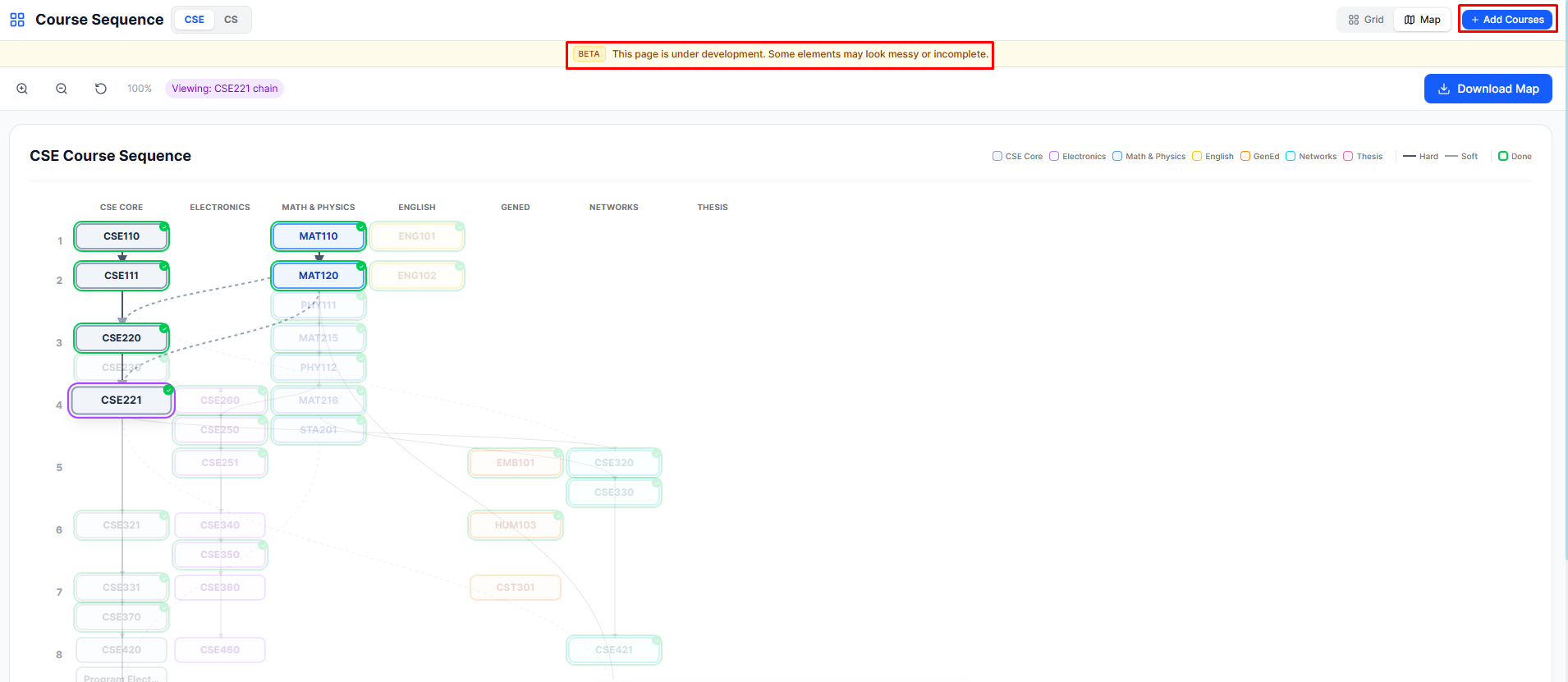Screen dimensions: 1568x682
Task: Select the CSE111 course node
Action: 121,276
